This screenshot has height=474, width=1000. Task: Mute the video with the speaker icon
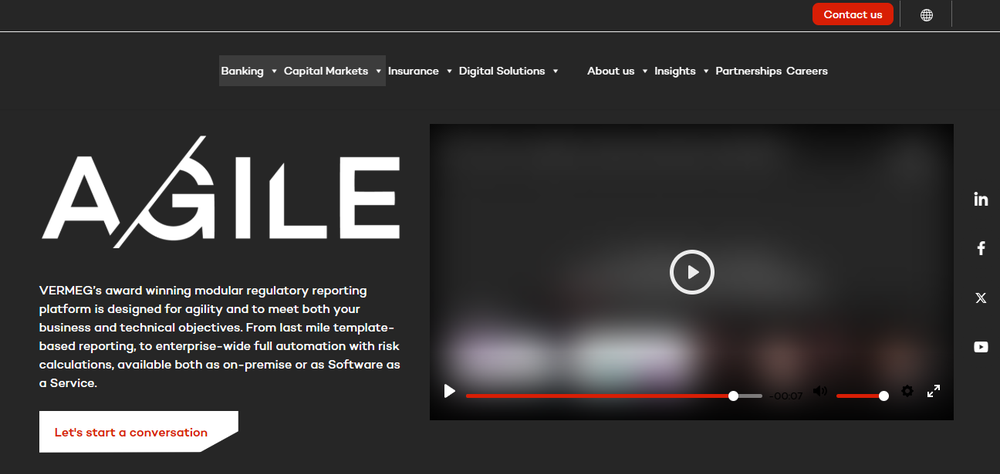[820, 391]
